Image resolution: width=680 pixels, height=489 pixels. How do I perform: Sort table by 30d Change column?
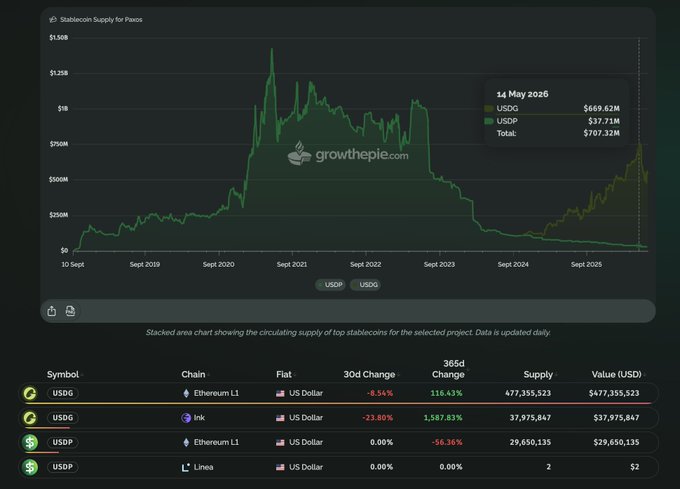(x=371, y=375)
